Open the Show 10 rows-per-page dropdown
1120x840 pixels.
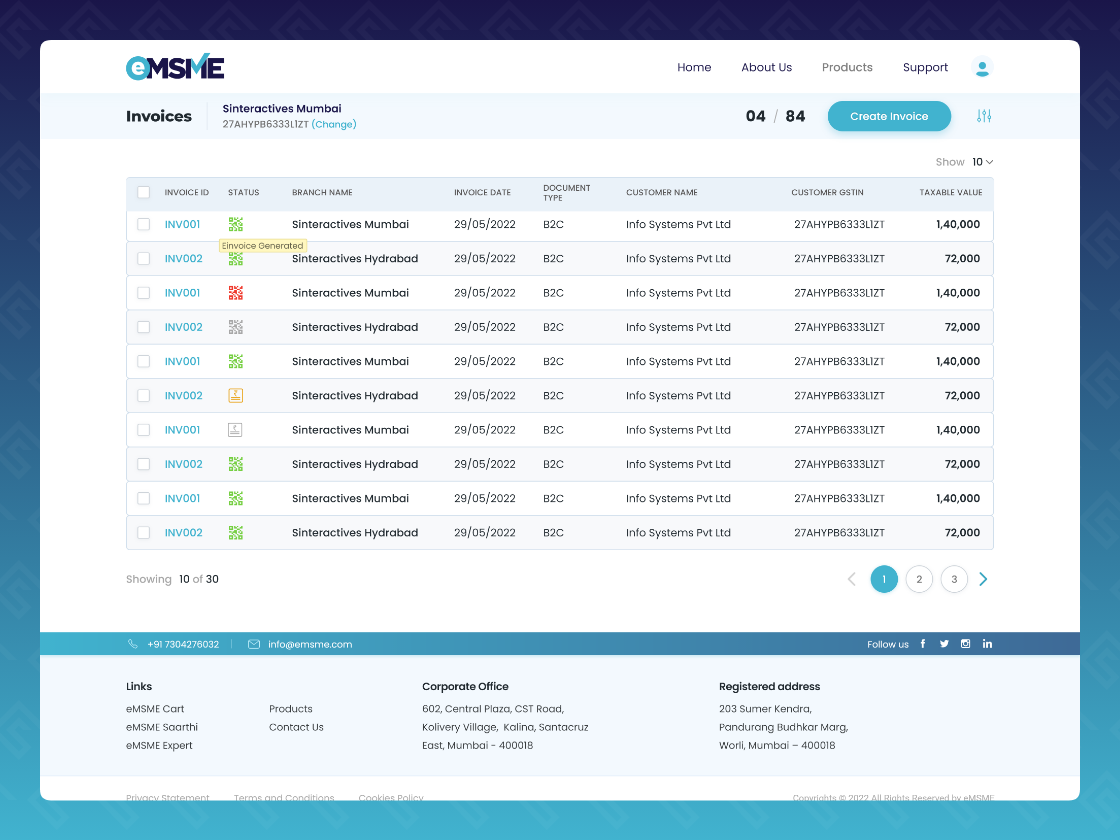[x=983, y=162]
